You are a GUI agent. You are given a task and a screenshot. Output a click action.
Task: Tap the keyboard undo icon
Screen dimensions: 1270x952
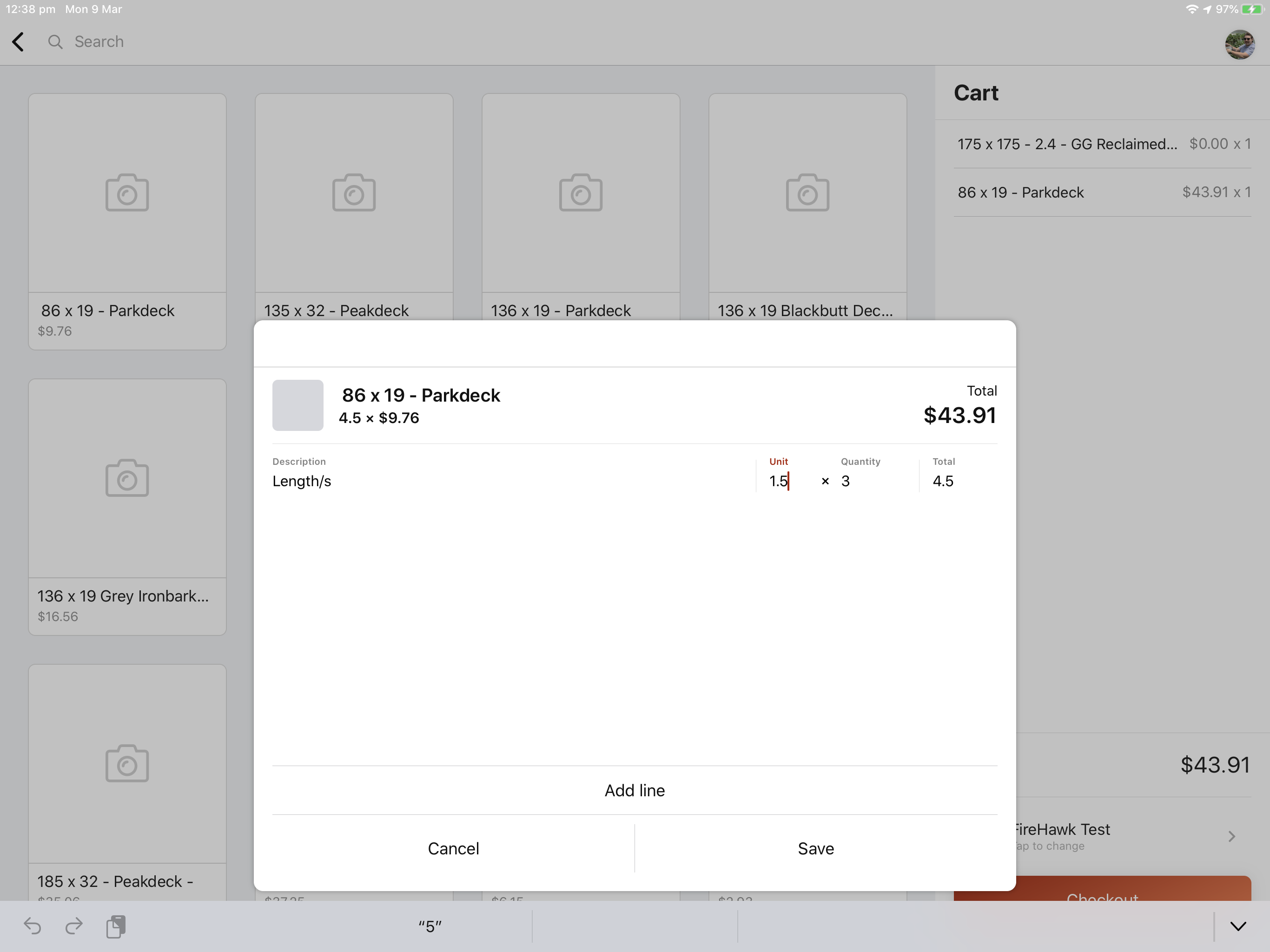[32, 926]
